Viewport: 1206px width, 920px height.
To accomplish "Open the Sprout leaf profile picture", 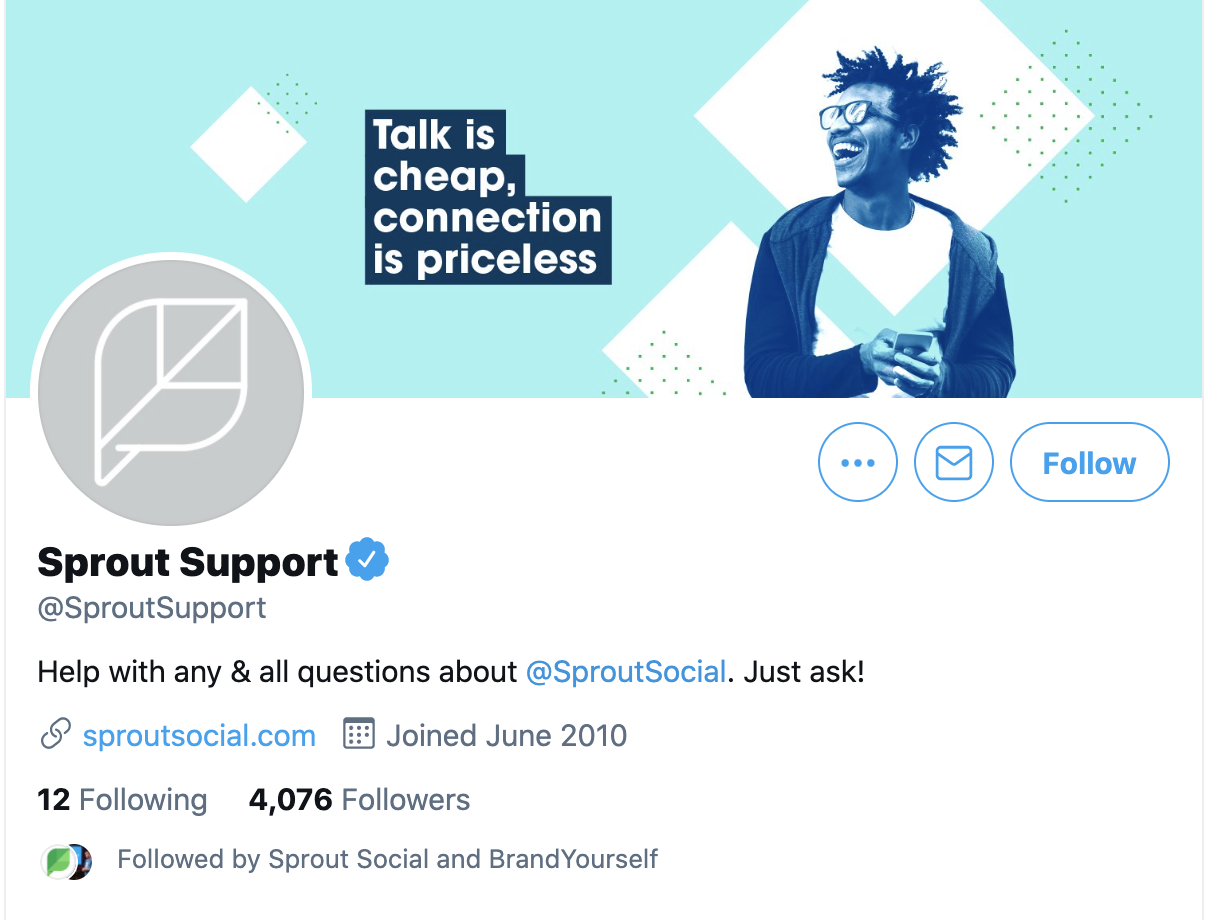I will 170,392.
